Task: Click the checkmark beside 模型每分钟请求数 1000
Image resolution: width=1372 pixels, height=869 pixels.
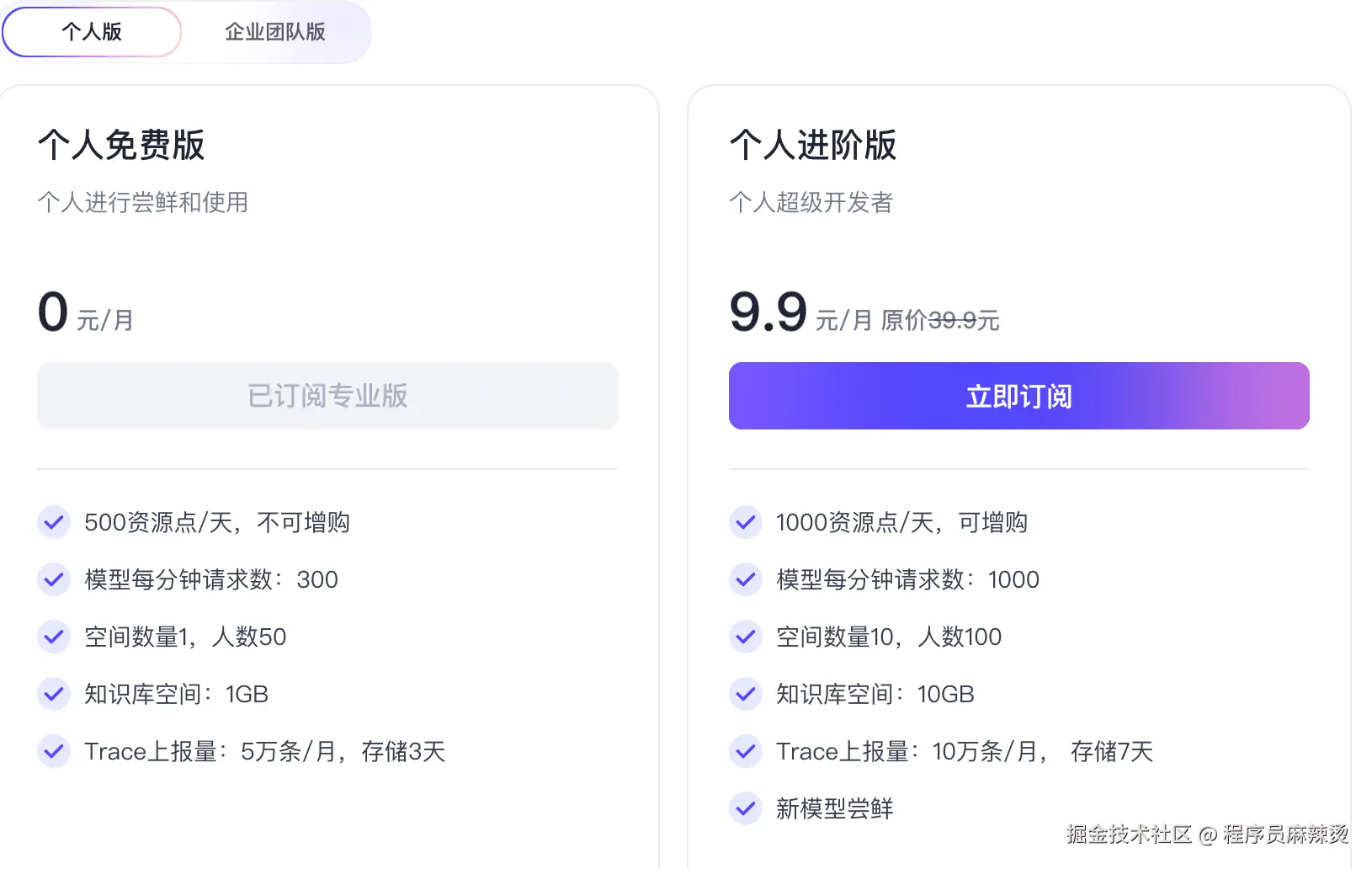Action: point(745,579)
